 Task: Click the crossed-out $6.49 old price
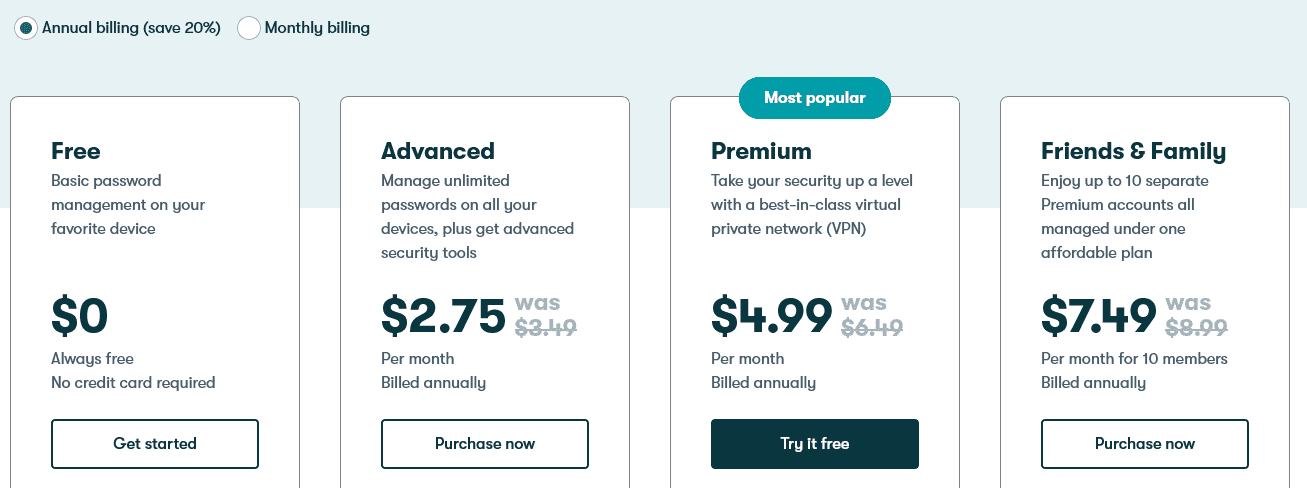[x=872, y=327]
